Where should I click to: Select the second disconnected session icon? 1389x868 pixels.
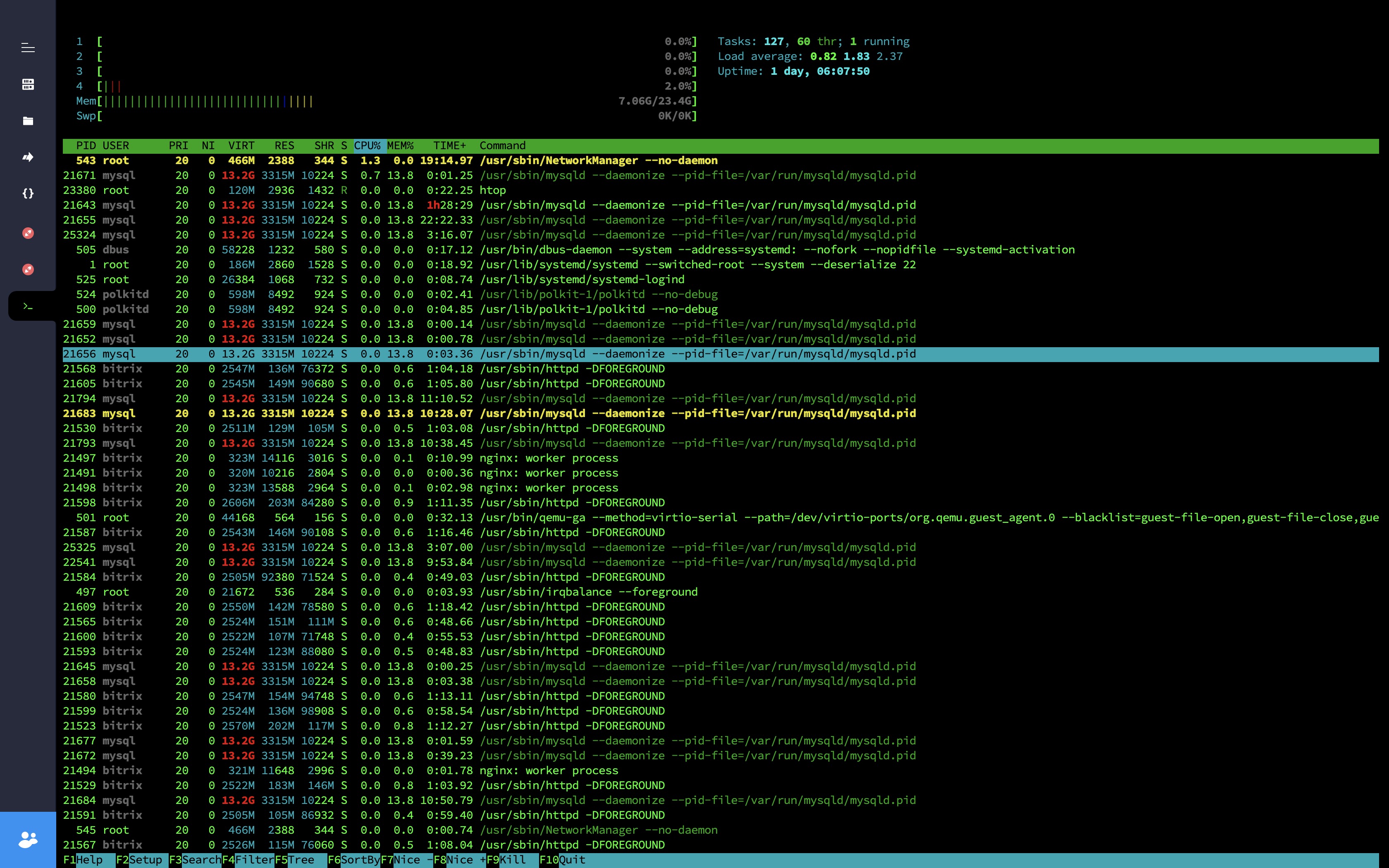point(28,269)
